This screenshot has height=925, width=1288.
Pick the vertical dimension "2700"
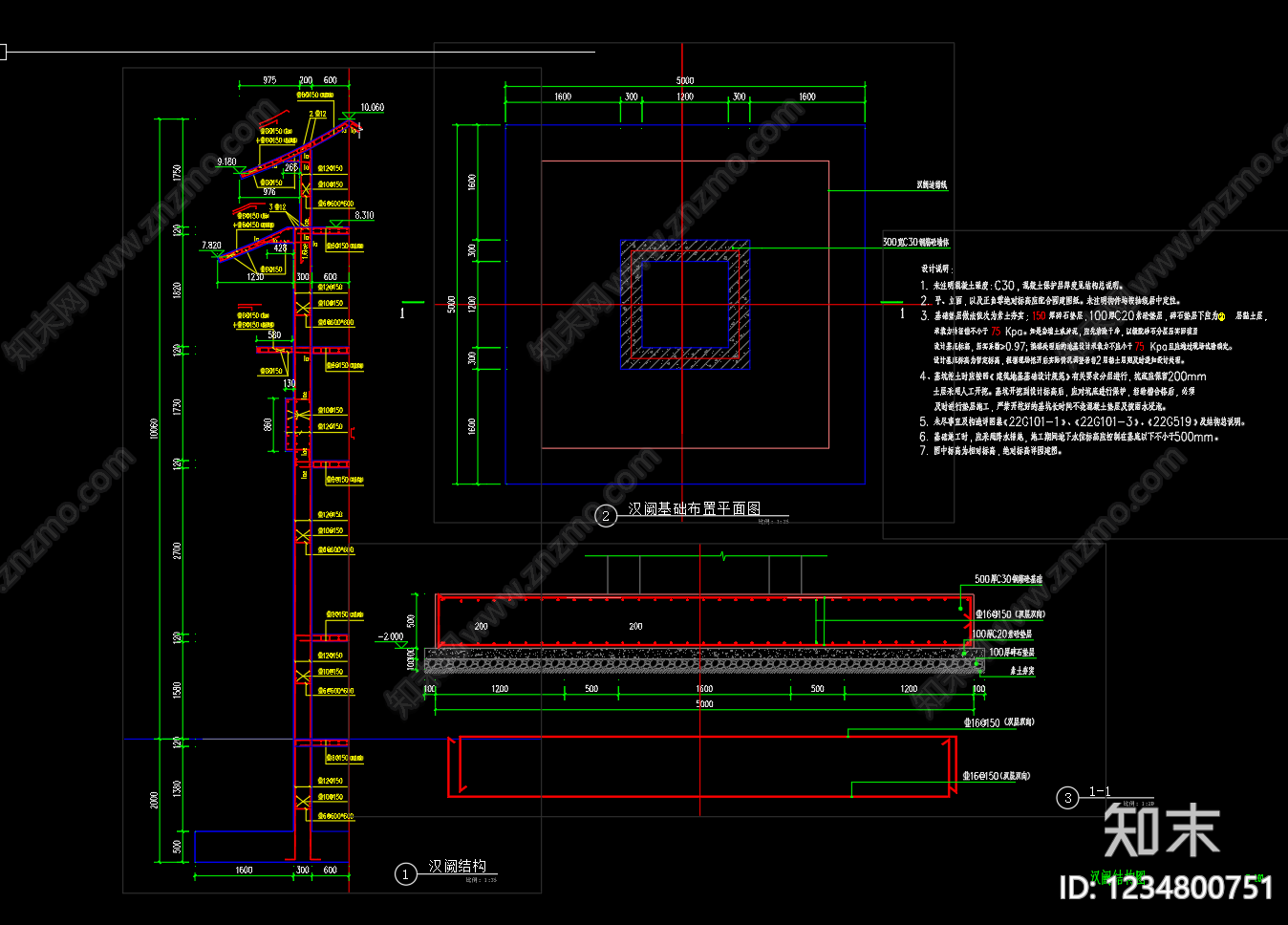[177, 551]
